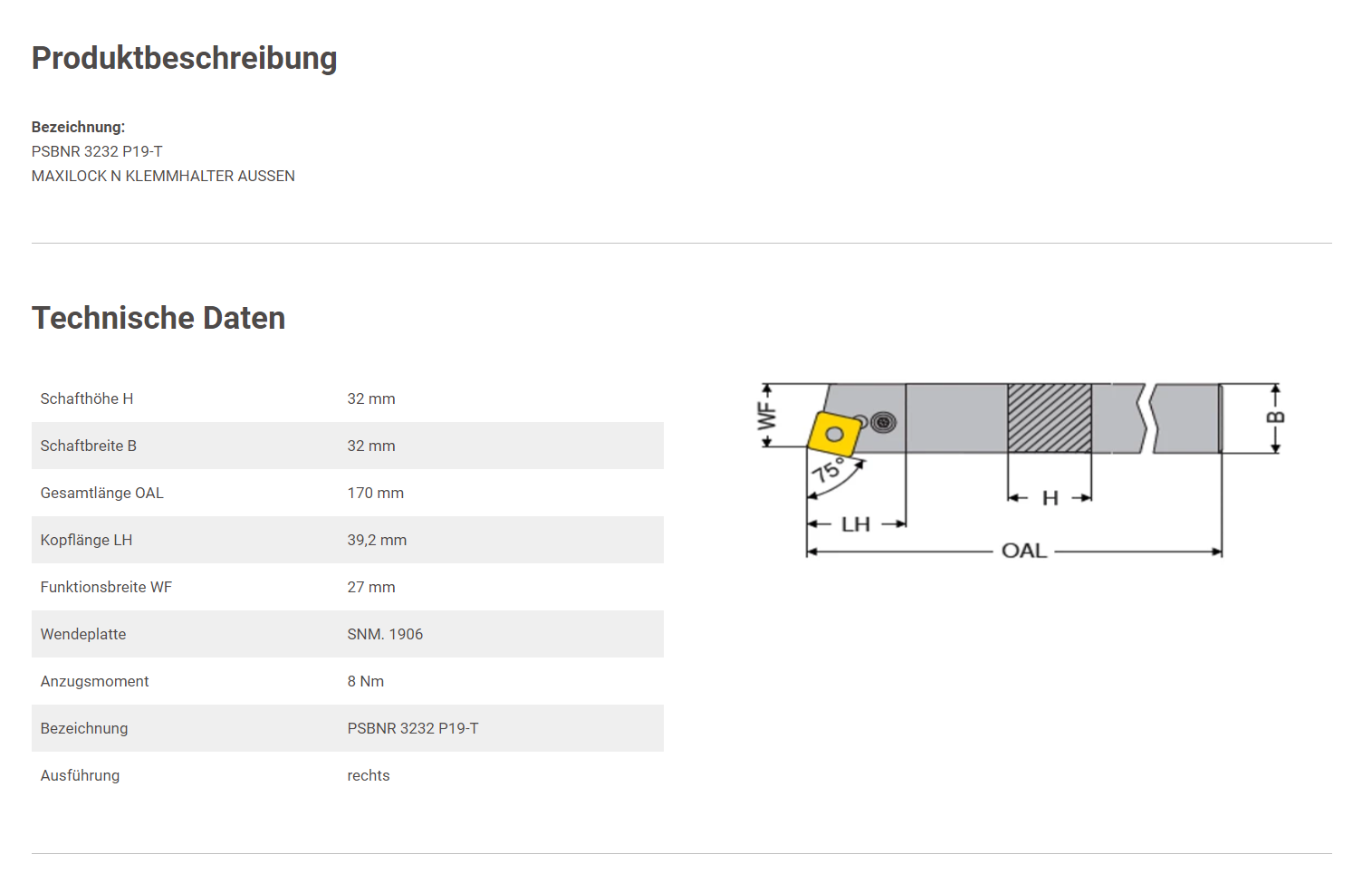Select the Schaftbreite B value 32 mm
This screenshot has height=883, width=1372.
coord(371,446)
